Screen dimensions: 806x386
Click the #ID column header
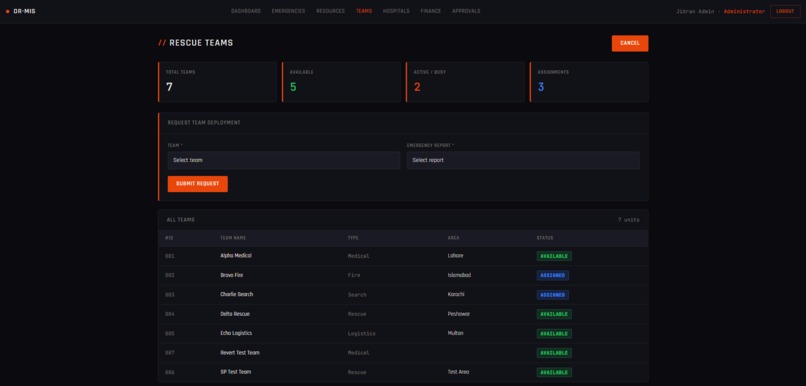(x=169, y=238)
